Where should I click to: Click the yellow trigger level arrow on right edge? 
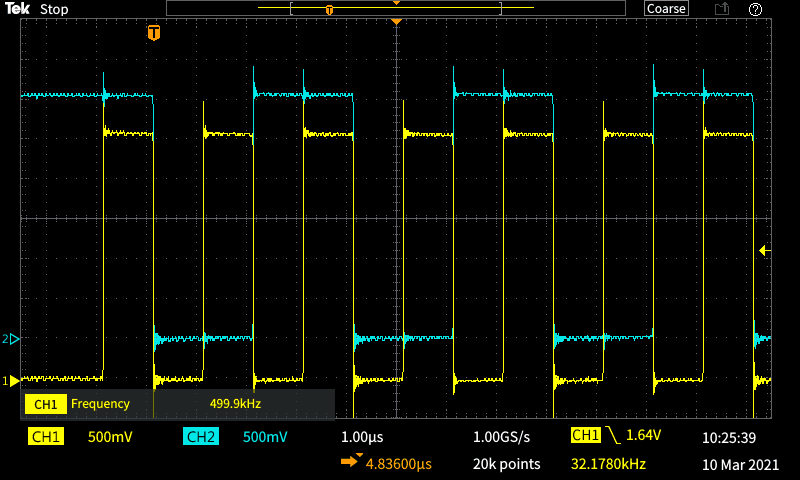765,250
